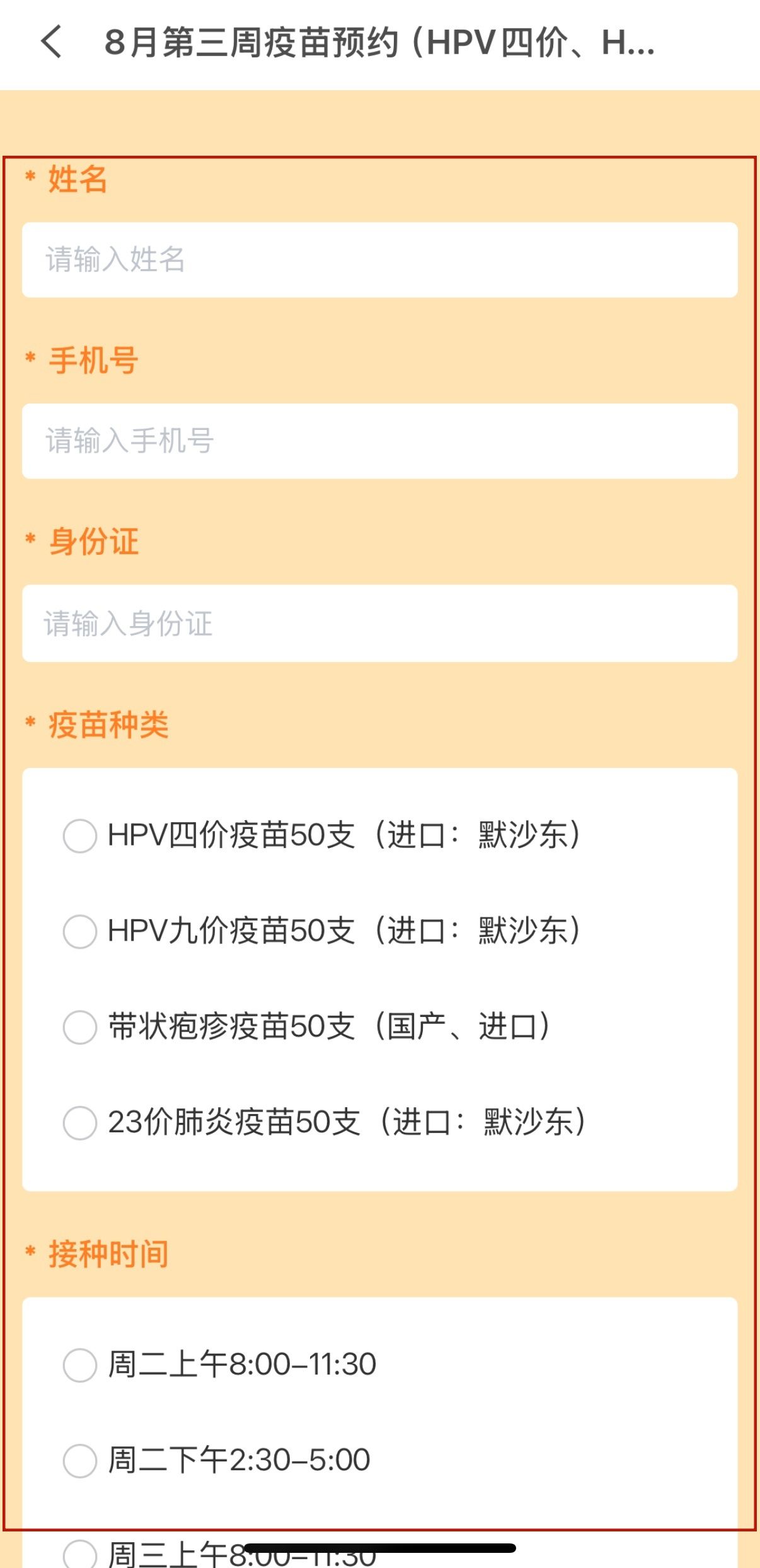Tap the home indicator bar at the bottom
Screen dimensions: 760x1568
coord(379,1548)
